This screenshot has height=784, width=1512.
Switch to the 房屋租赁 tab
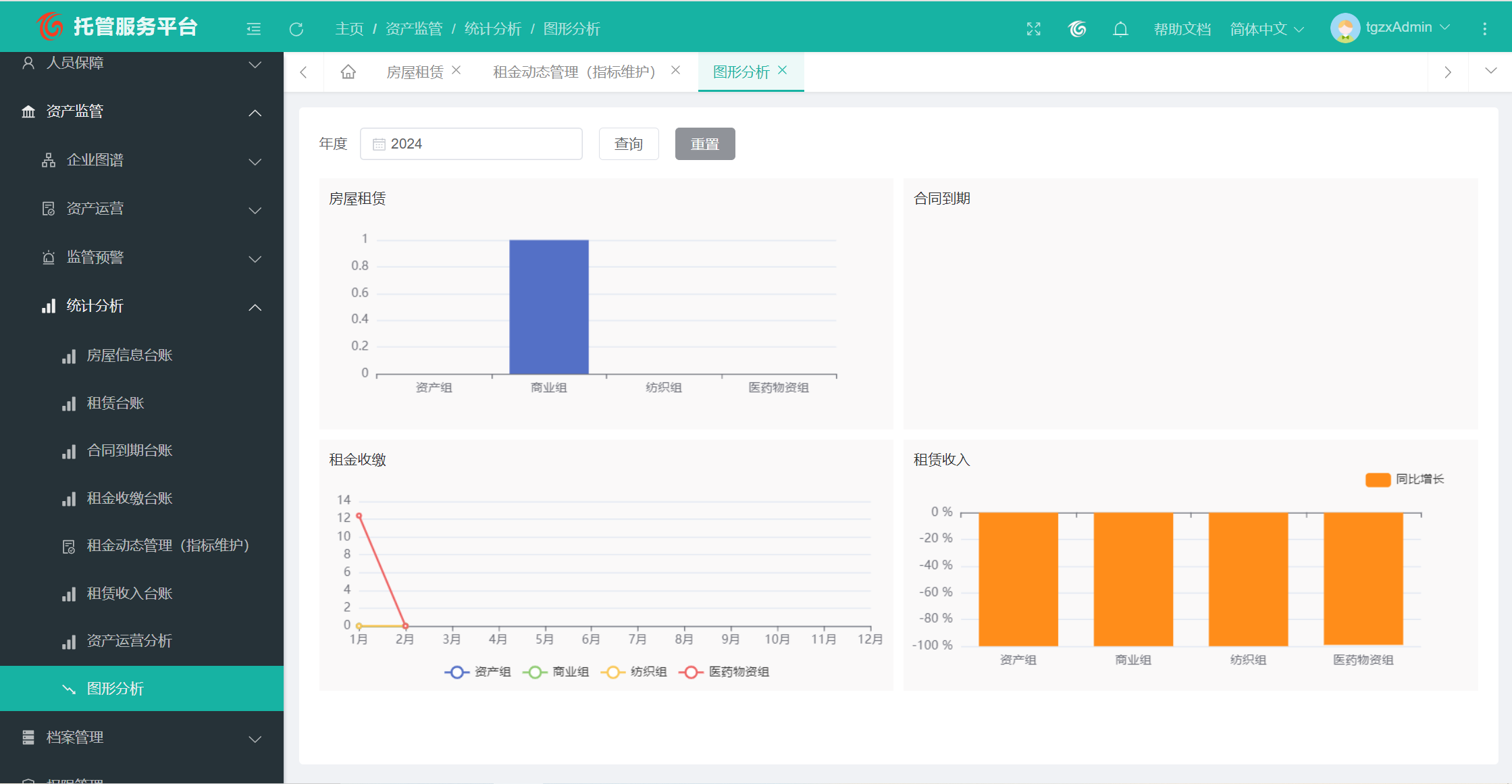coord(415,72)
